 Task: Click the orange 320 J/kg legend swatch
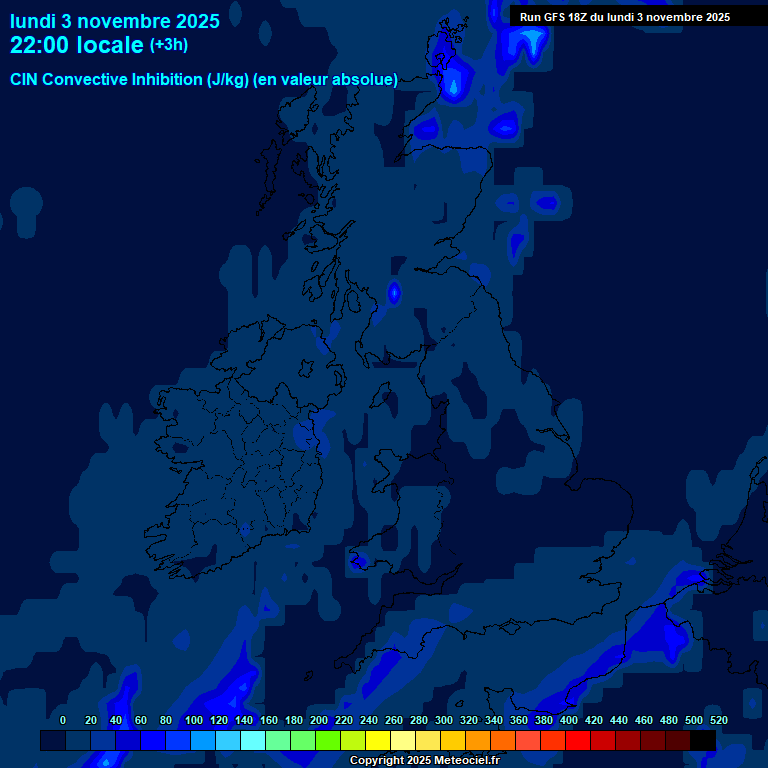click(x=478, y=740)
